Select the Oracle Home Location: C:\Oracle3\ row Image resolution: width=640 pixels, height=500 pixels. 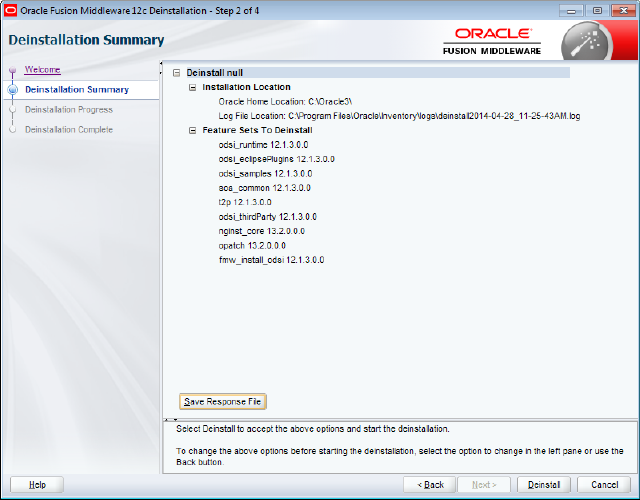(285, 102)
